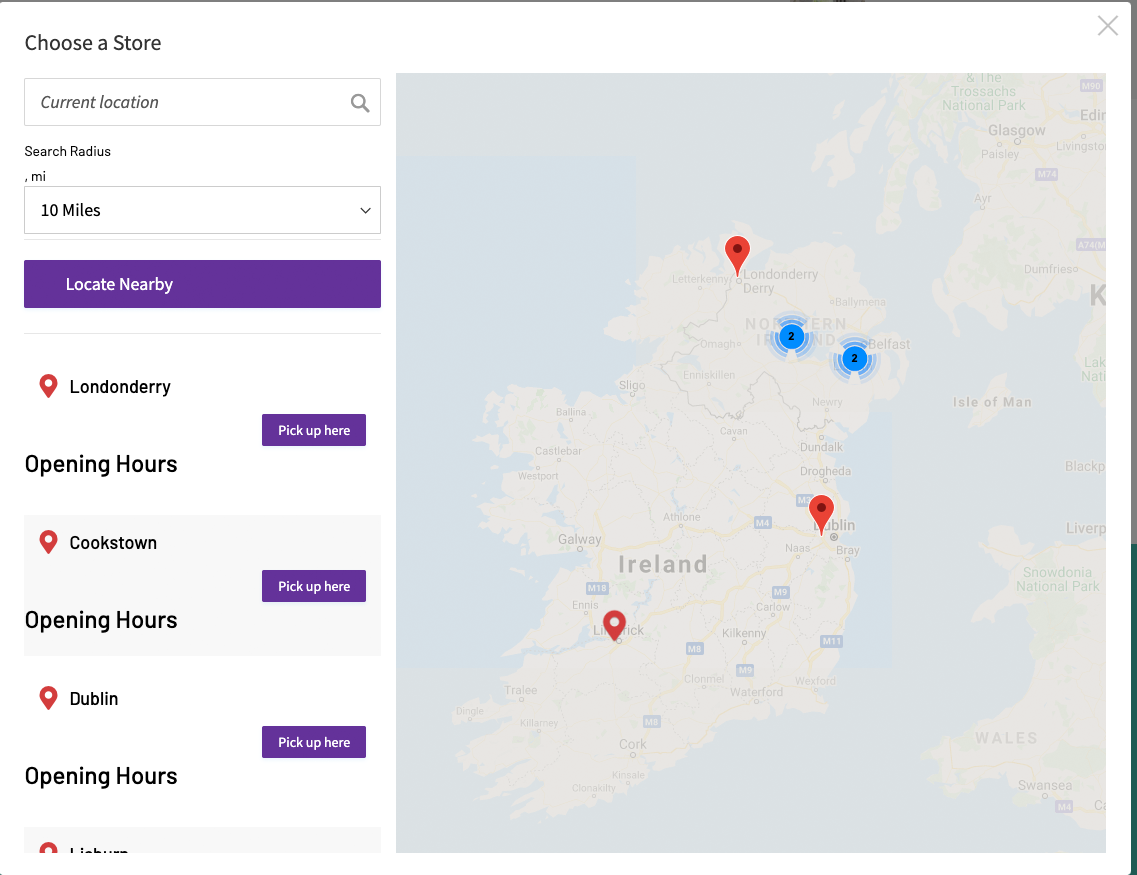The height and width of the screenshot is (875, 1137).
Task: Click Opening Hours under Cookstown
Action: click(101, 620)
